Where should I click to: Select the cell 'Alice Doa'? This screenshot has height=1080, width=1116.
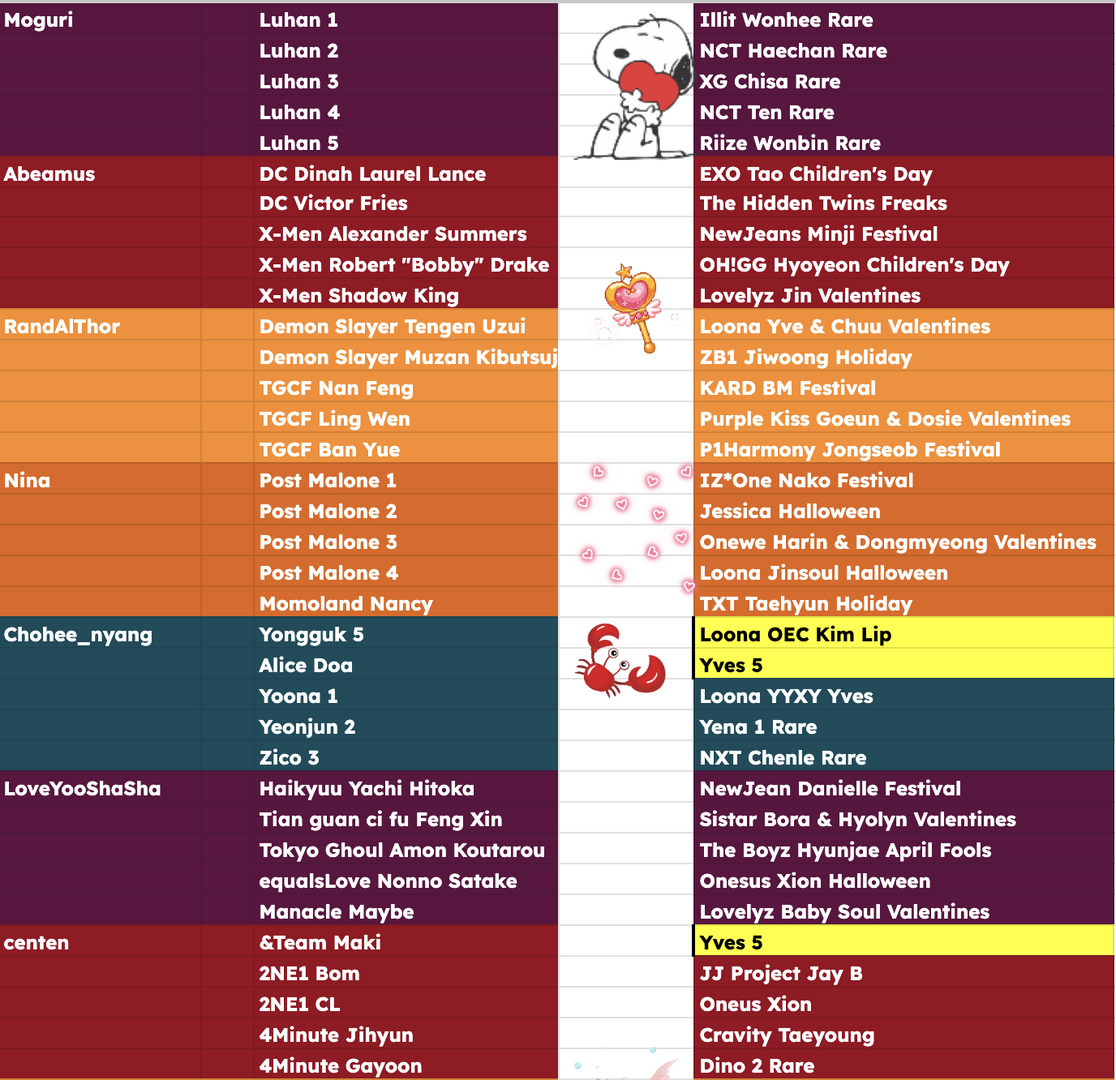point(406,664)
